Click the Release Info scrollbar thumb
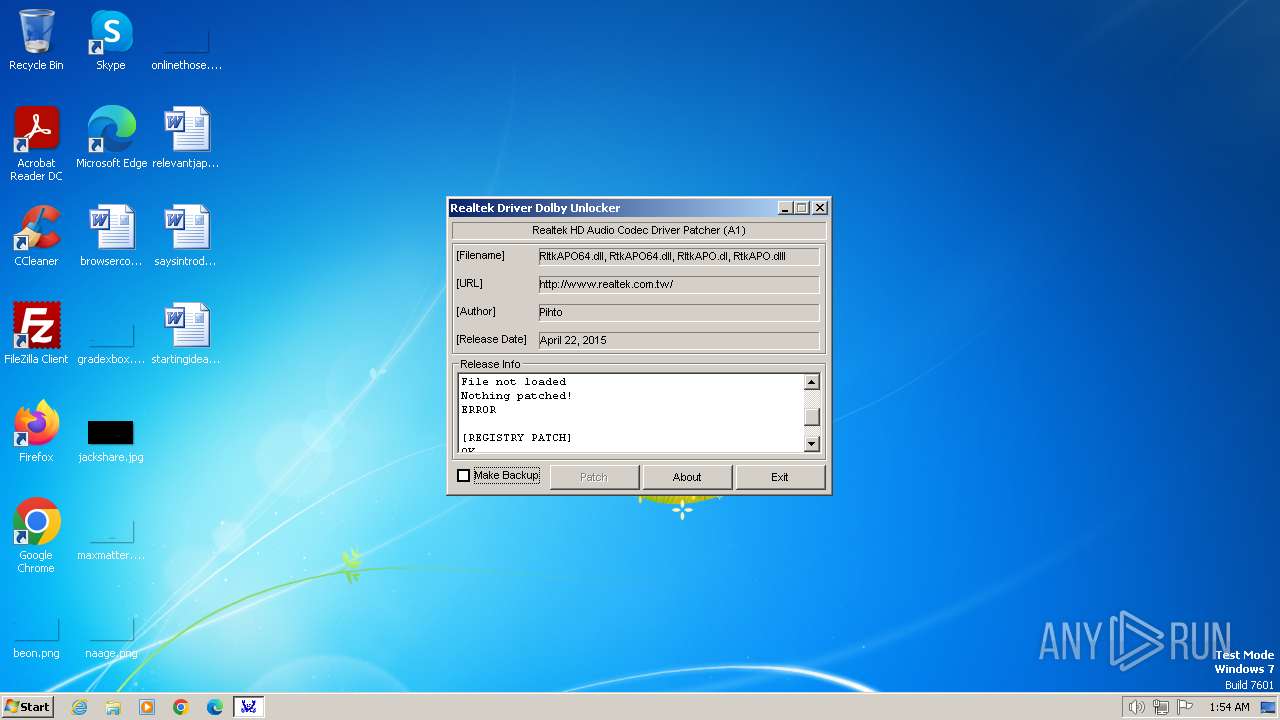Viewport: 1280px width, 720px height. [x=812, y=417]
